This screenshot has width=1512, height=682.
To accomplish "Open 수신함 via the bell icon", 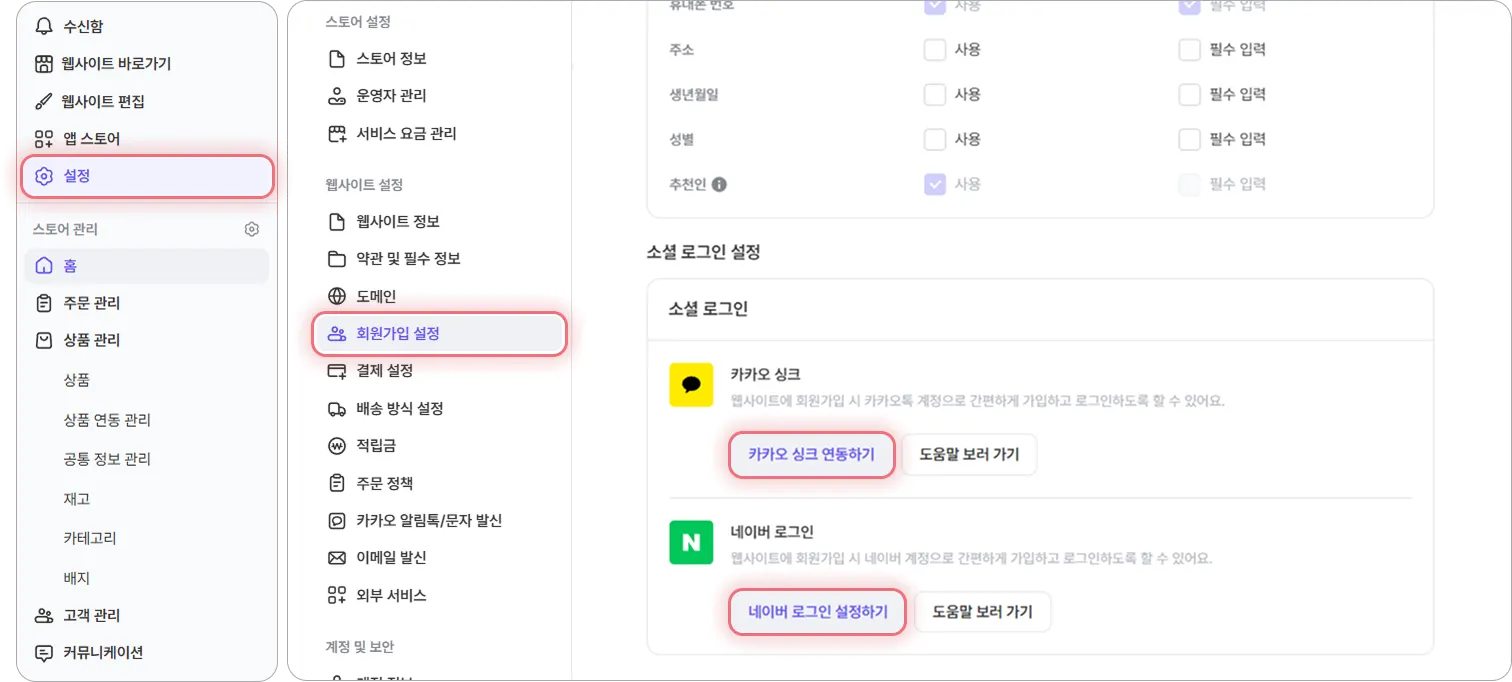I will tap(44, 26).
